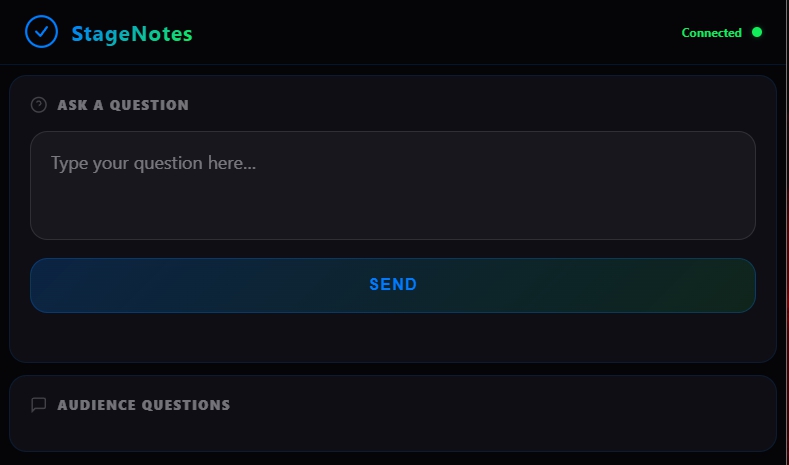This screenshot has width=789, height=465.
Task: Click the StageNotes checkmark logo icon
Action: click(x=41, y=32)
